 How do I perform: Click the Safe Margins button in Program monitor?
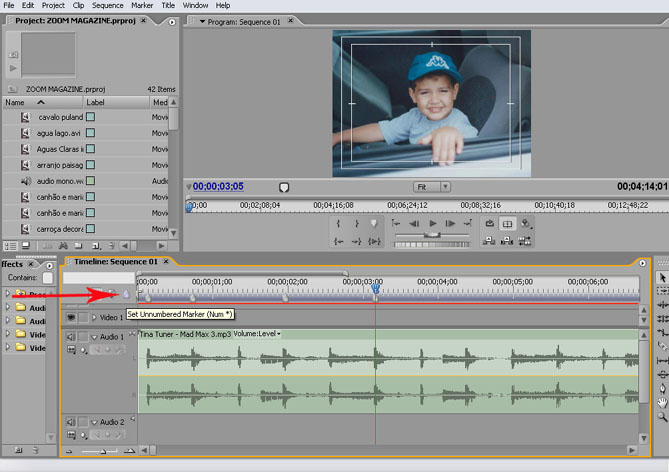[508, 225]
